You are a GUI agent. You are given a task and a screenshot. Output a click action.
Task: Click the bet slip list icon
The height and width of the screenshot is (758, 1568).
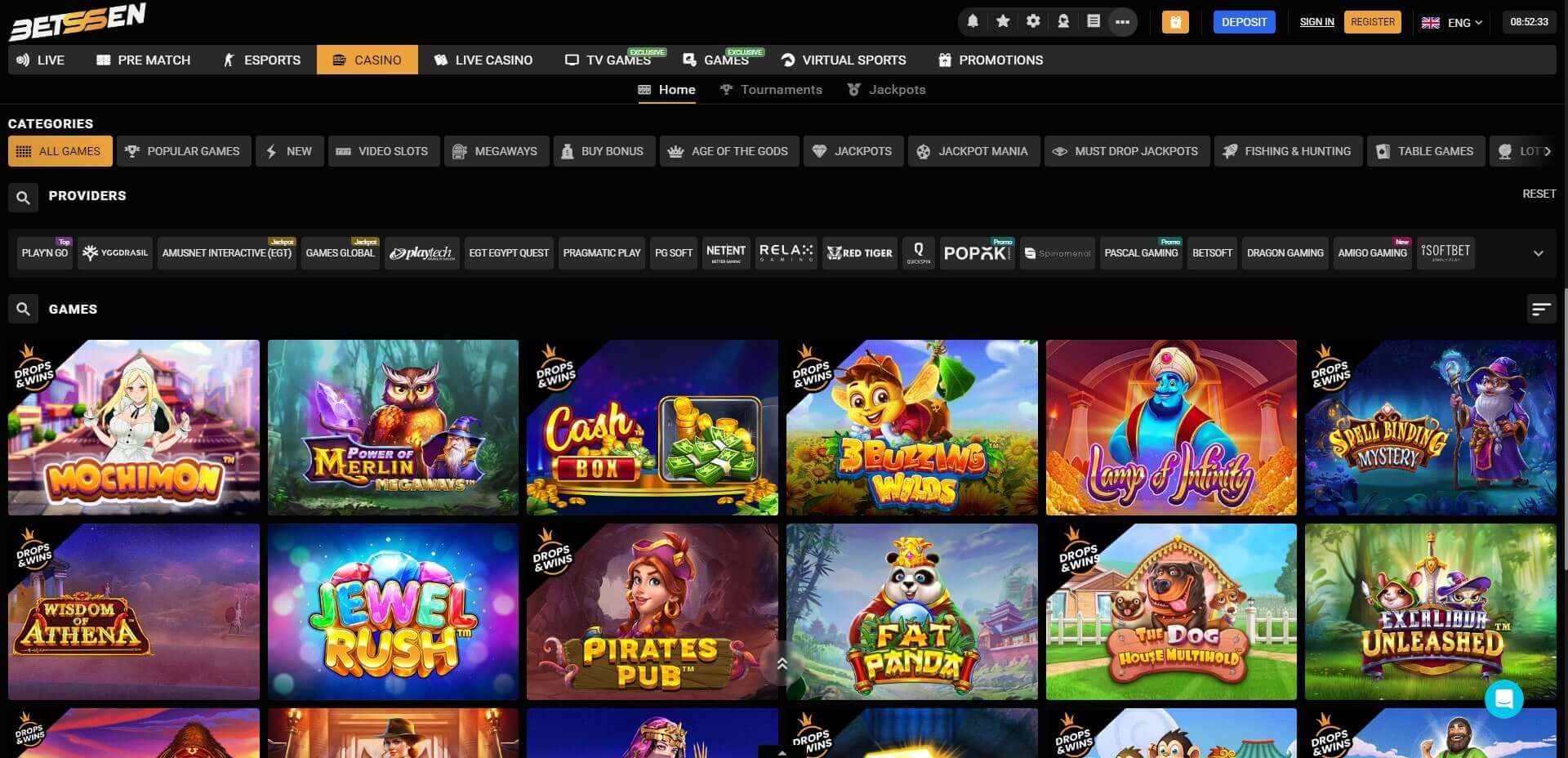pyautogui.click(x=1094, y=22)
